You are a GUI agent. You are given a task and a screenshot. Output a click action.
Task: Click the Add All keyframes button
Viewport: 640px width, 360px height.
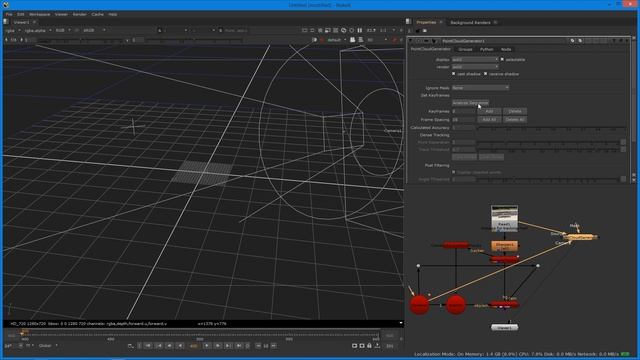[x=489, y=120]
